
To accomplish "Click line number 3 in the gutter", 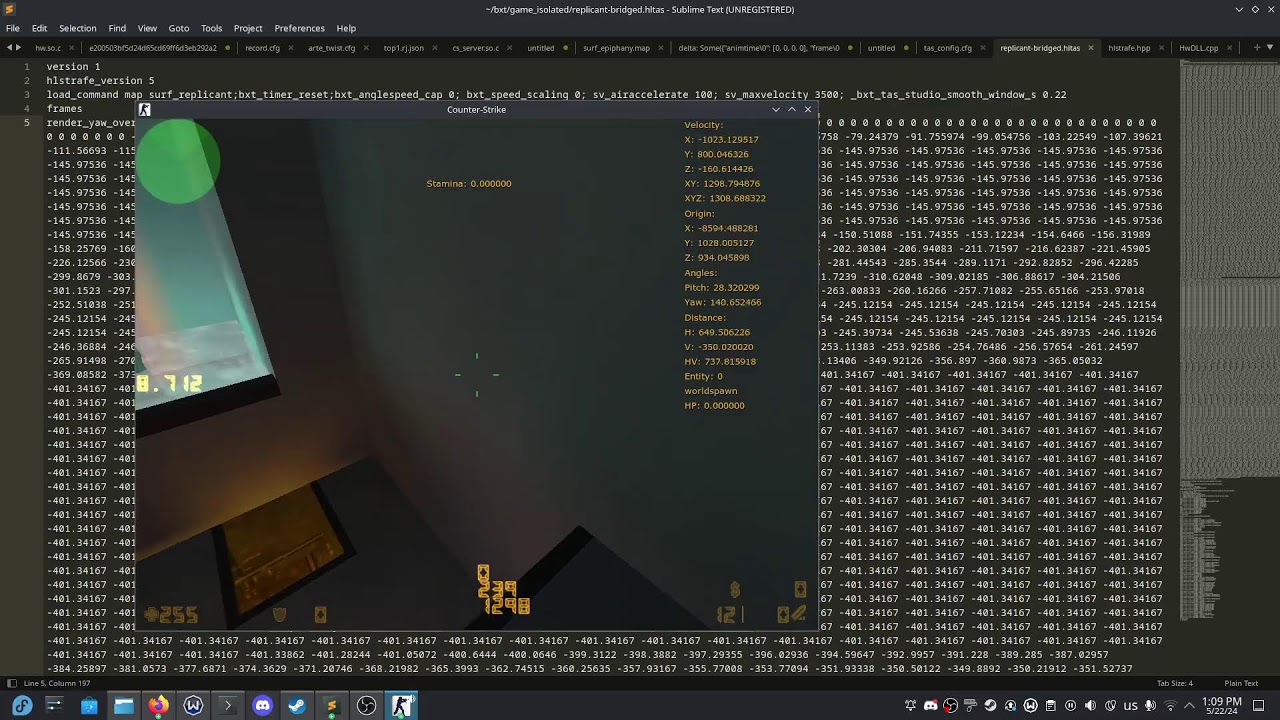I will pos(28,94).
